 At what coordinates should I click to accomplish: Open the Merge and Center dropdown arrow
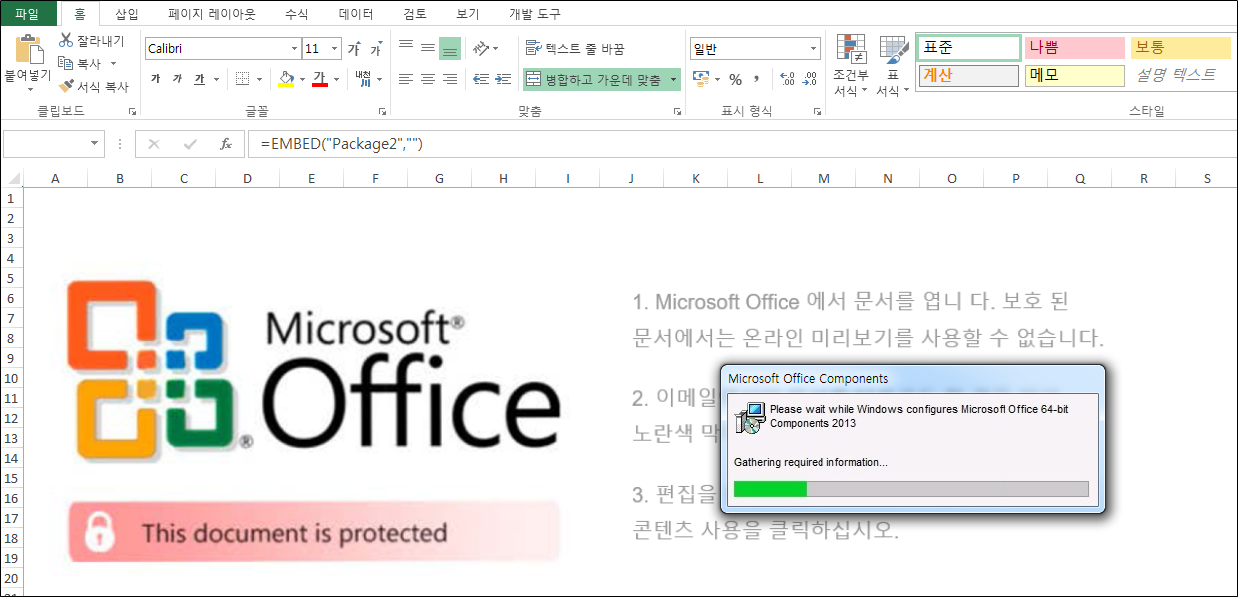(674, 79)
